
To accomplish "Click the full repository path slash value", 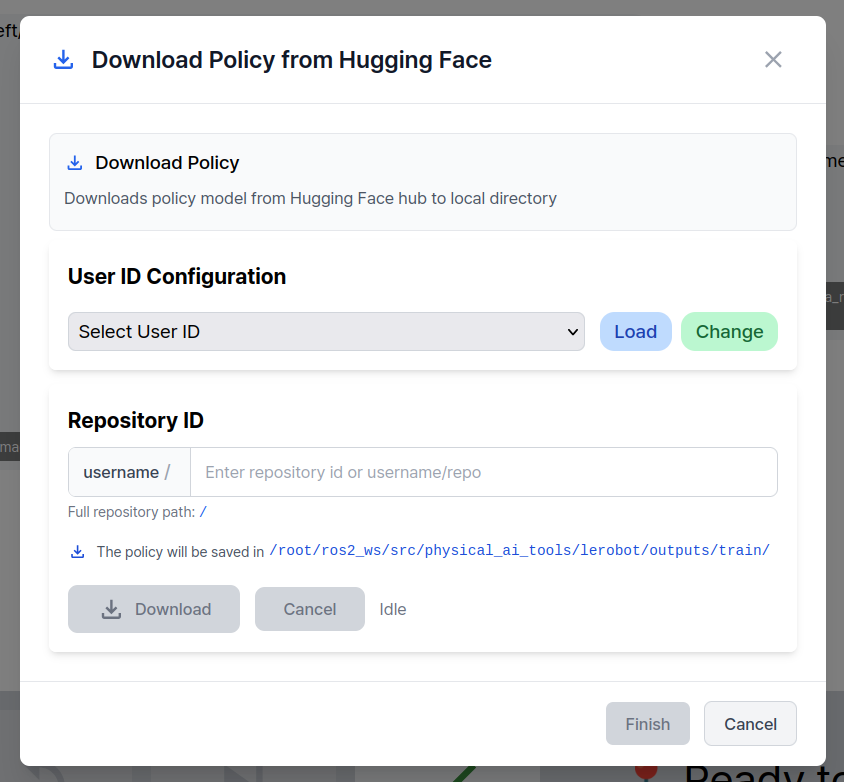I will 203,512.
